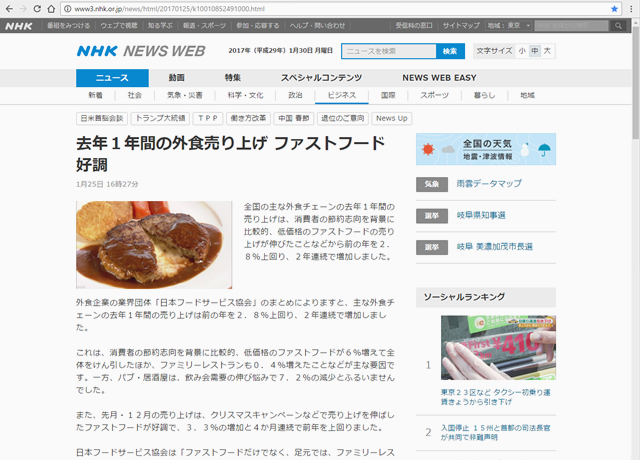Viewport: 640px width, 460px height.
Task: Open the 全国の天気 weather banner
Action: (x=485, y=149)
